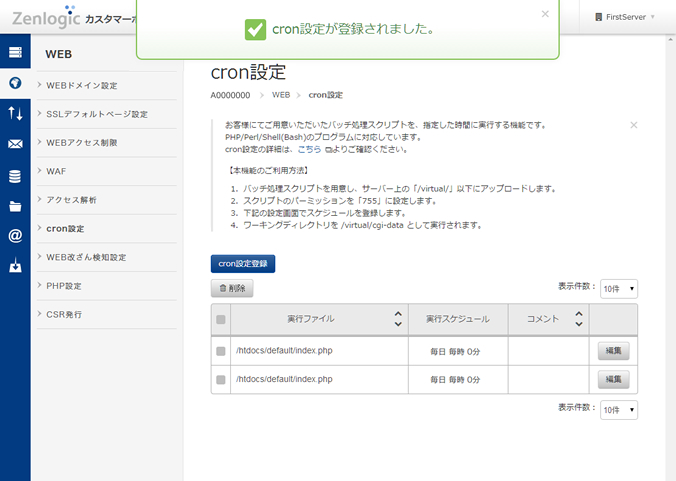Open the database stack icon in the sidebar
The image size is (676, 481).
point(15,176)
